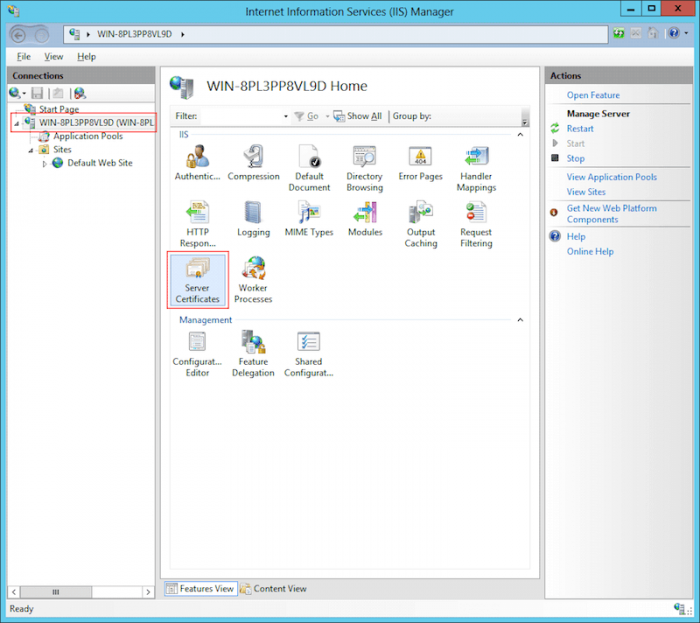Open the Request Filtering icon
Image resolution: width=700 pixels, height=623 pixels.
coord(476,219)
